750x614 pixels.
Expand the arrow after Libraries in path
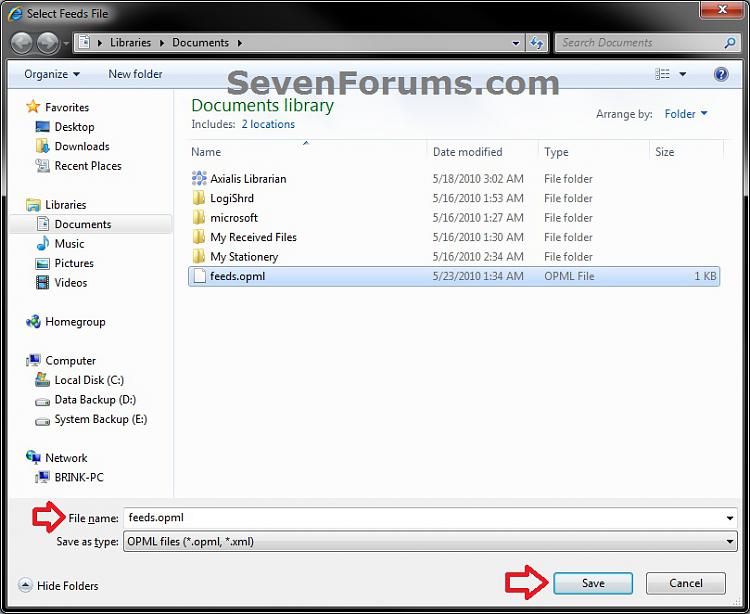tap(162, 43)
